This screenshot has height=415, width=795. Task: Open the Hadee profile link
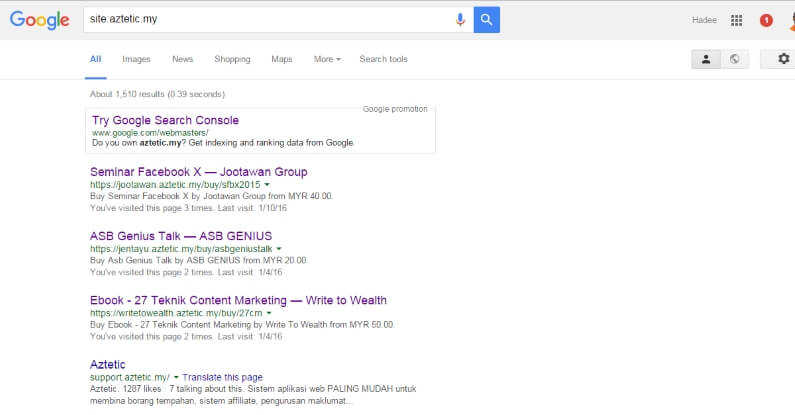[704, 20]
